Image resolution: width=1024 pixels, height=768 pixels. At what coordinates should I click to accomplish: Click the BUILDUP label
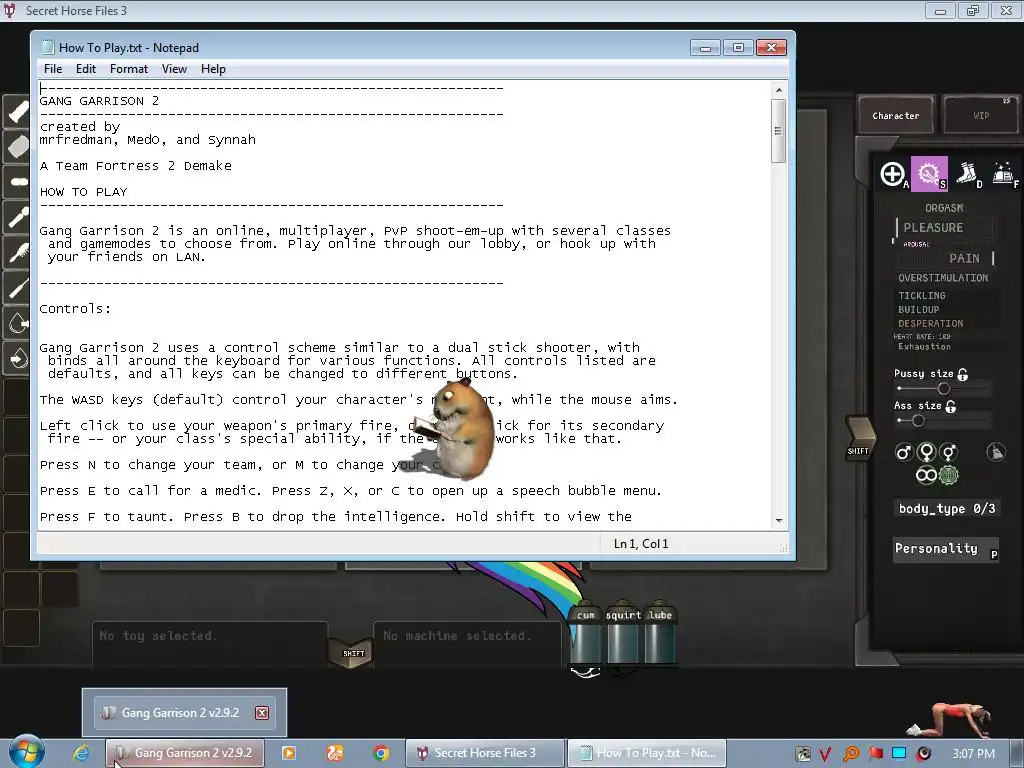point(918,310)
